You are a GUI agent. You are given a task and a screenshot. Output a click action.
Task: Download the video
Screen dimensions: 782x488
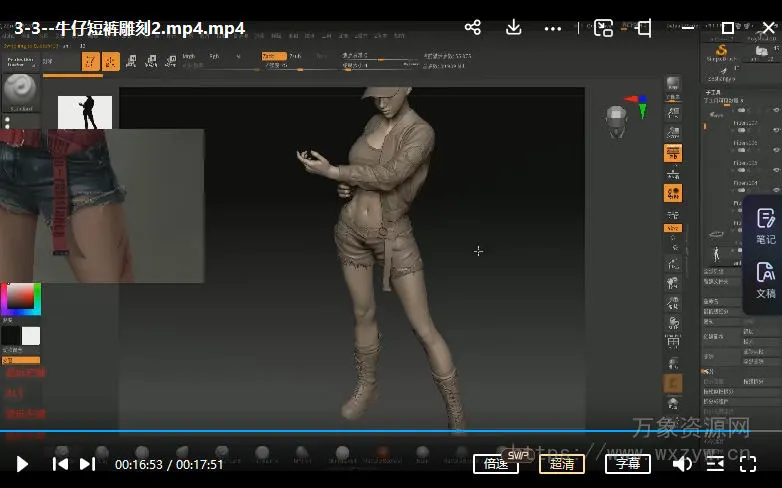[x=514, y=28]
